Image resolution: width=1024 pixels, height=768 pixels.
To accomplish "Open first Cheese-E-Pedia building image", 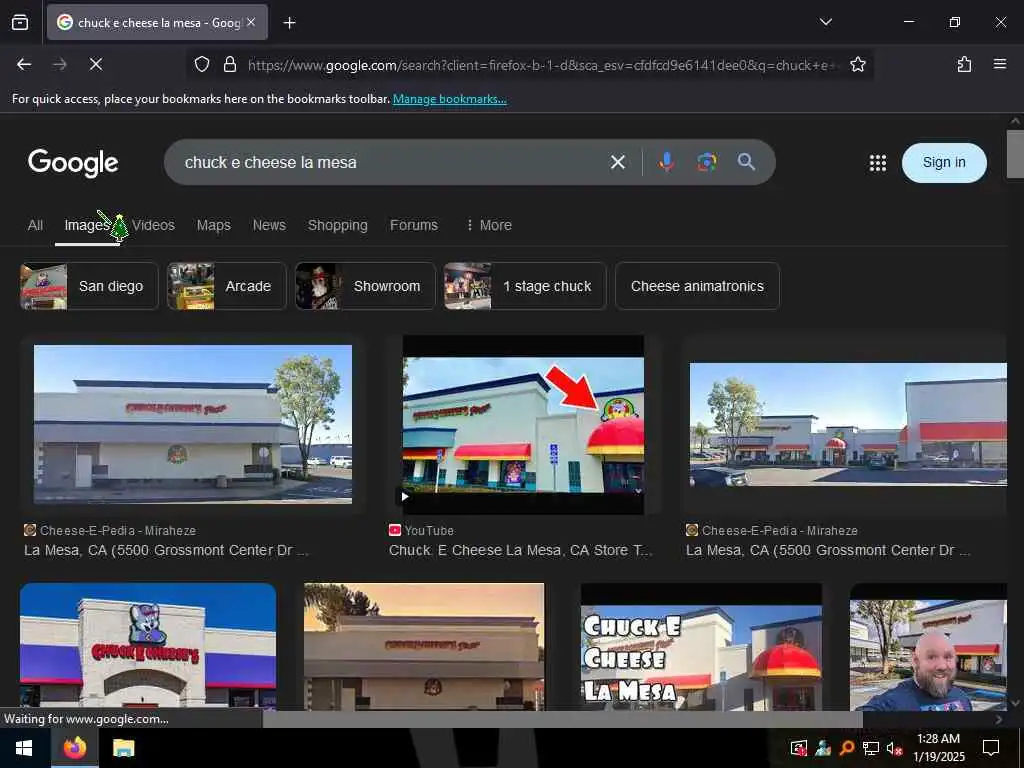I will coord(193,424).
